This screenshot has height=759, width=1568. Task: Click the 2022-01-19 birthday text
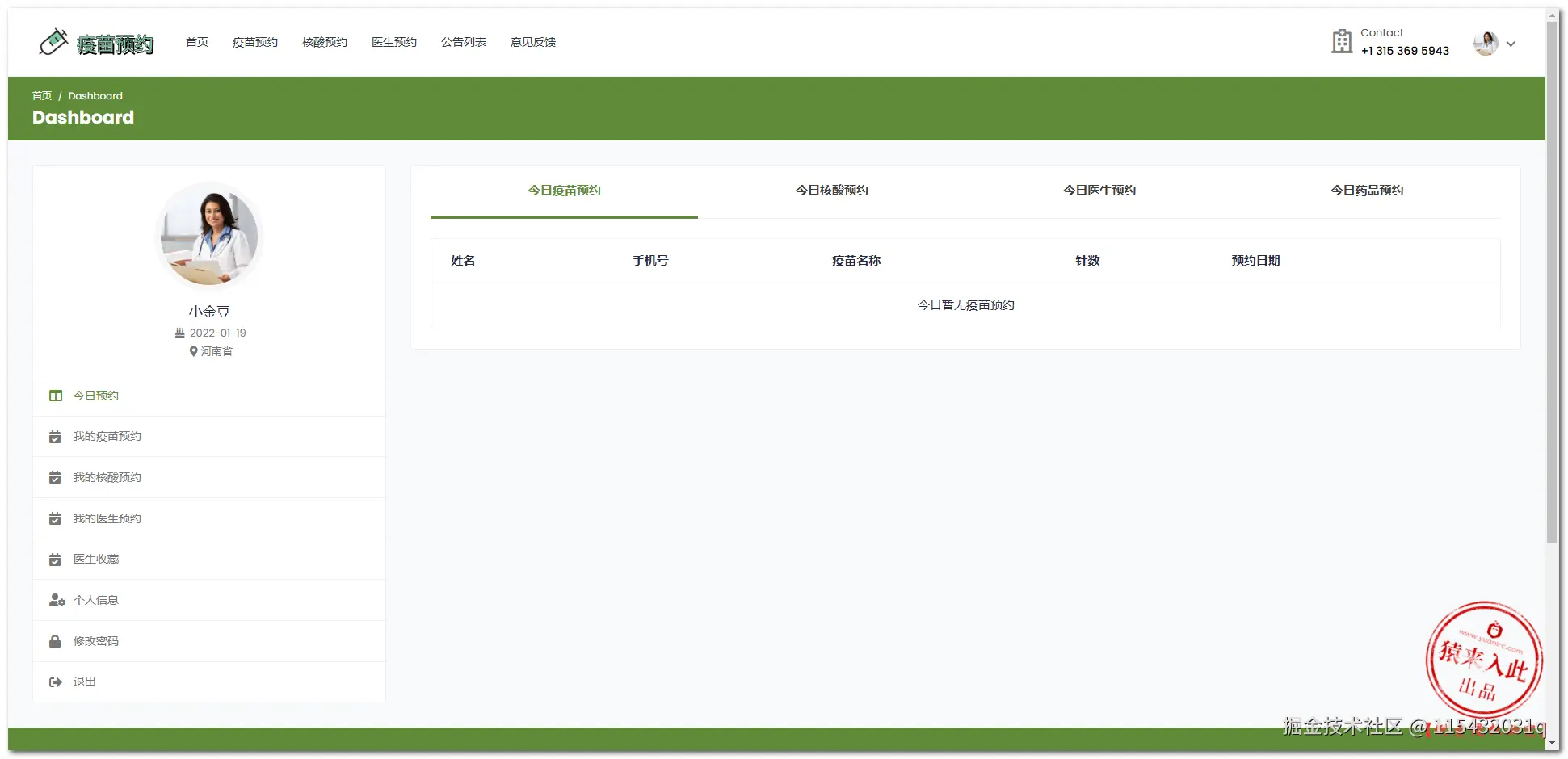point(218,333)
